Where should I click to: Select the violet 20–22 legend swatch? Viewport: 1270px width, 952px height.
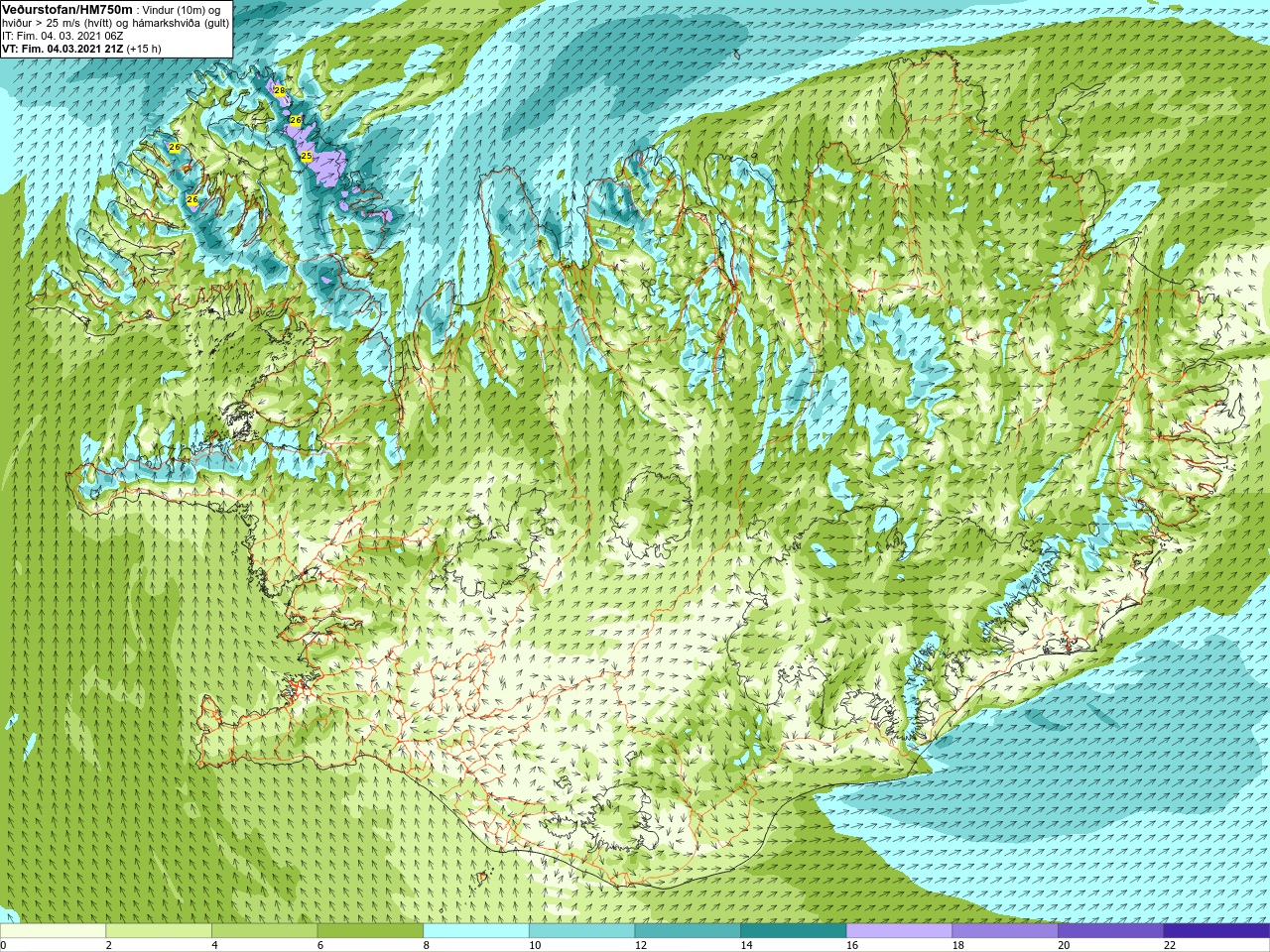[x=1111, y=930]
